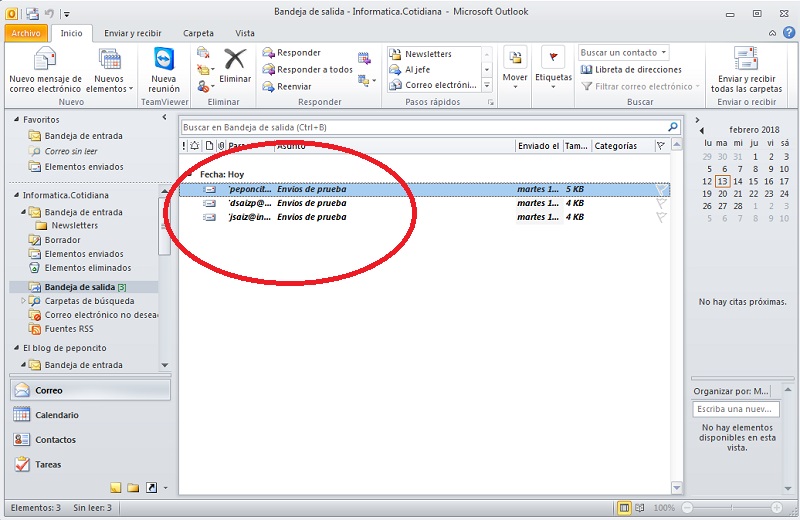
Task: Select the Newsletters quick step
Action: [434, 54]
